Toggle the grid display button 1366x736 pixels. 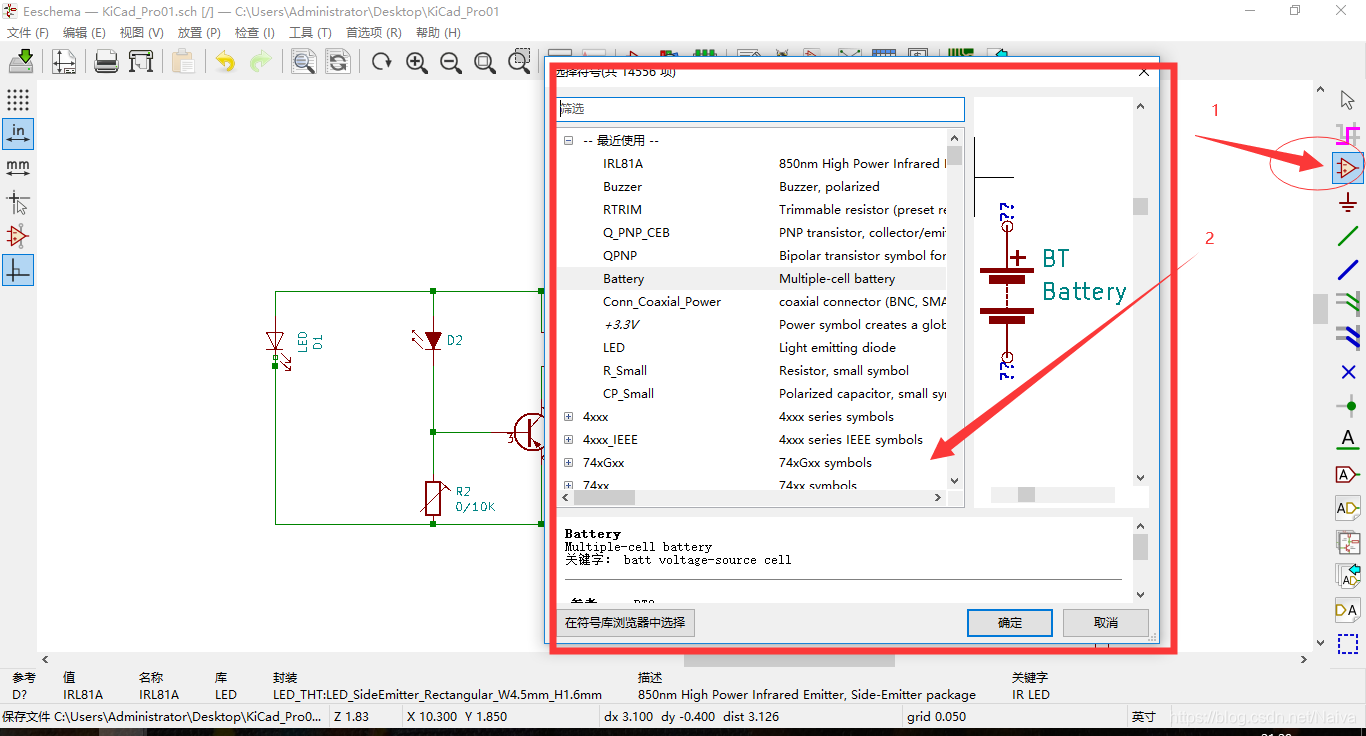coord(18,100)
